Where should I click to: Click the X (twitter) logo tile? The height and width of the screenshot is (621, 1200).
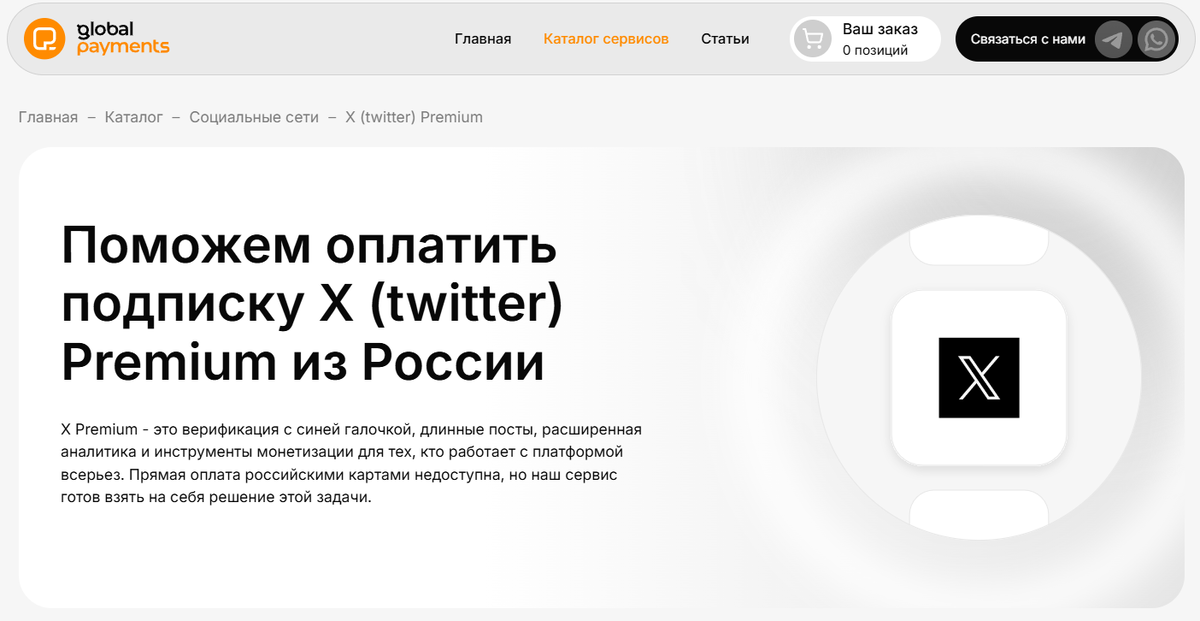point(979,378)
